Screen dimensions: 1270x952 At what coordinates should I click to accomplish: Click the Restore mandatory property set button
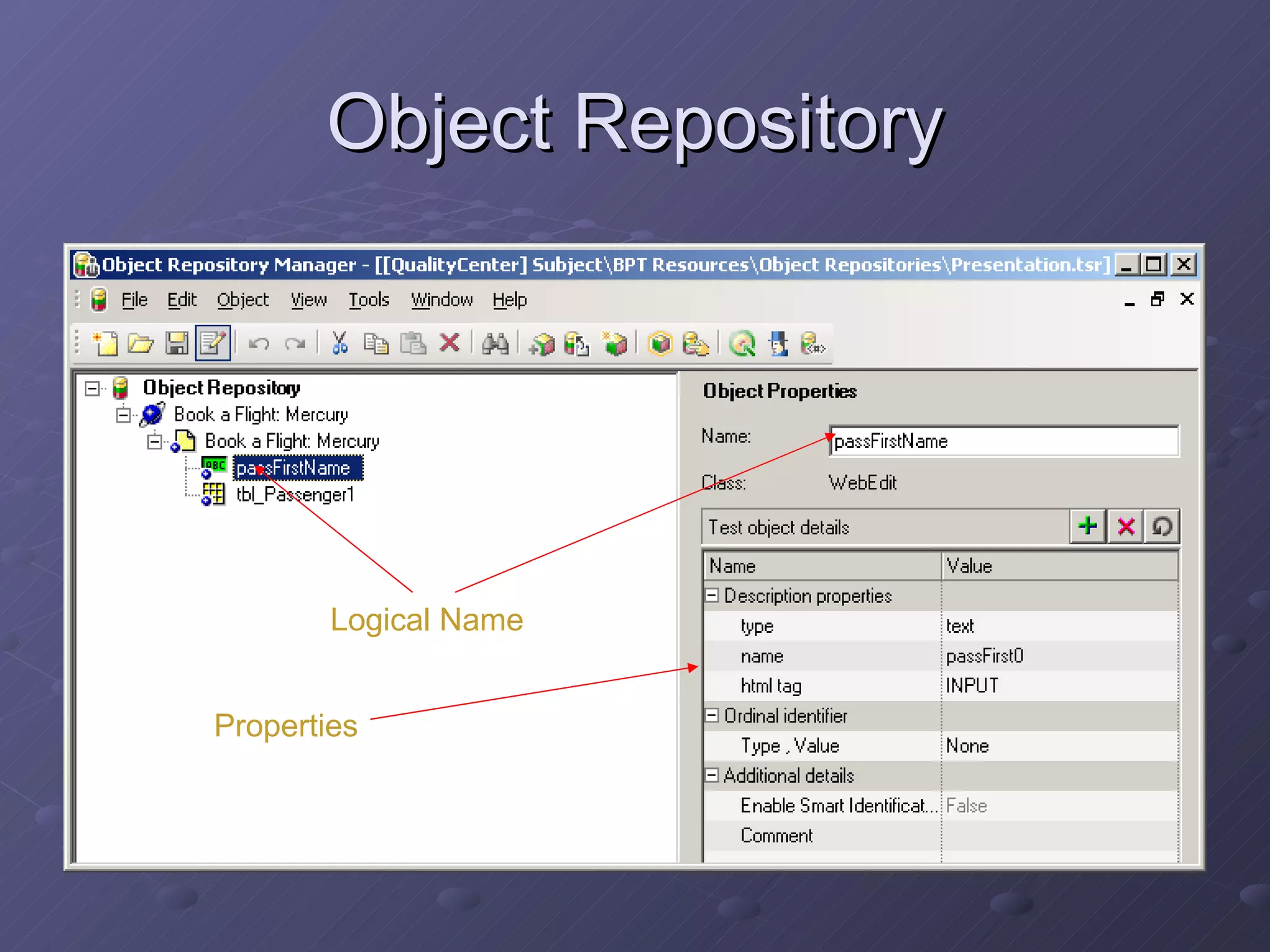point(1161,527)
